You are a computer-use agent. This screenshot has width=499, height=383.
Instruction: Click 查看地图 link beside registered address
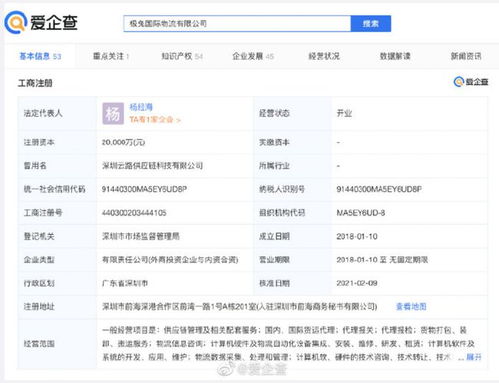(x=411, y=307)
